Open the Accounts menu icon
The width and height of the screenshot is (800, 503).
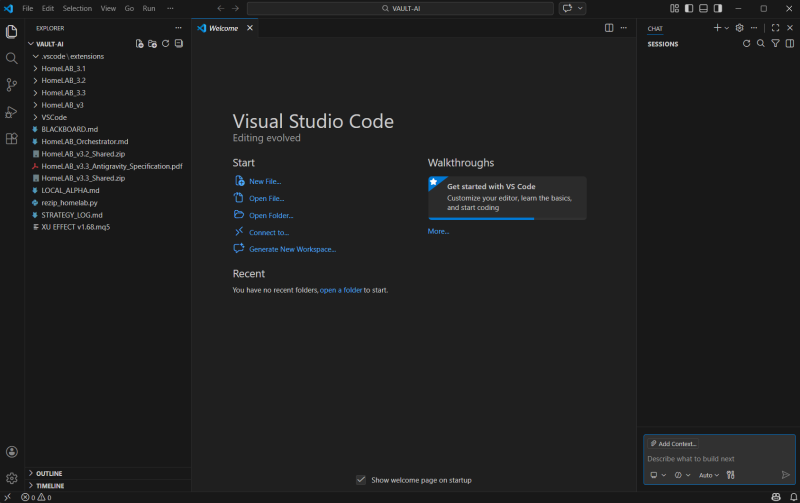11,452
